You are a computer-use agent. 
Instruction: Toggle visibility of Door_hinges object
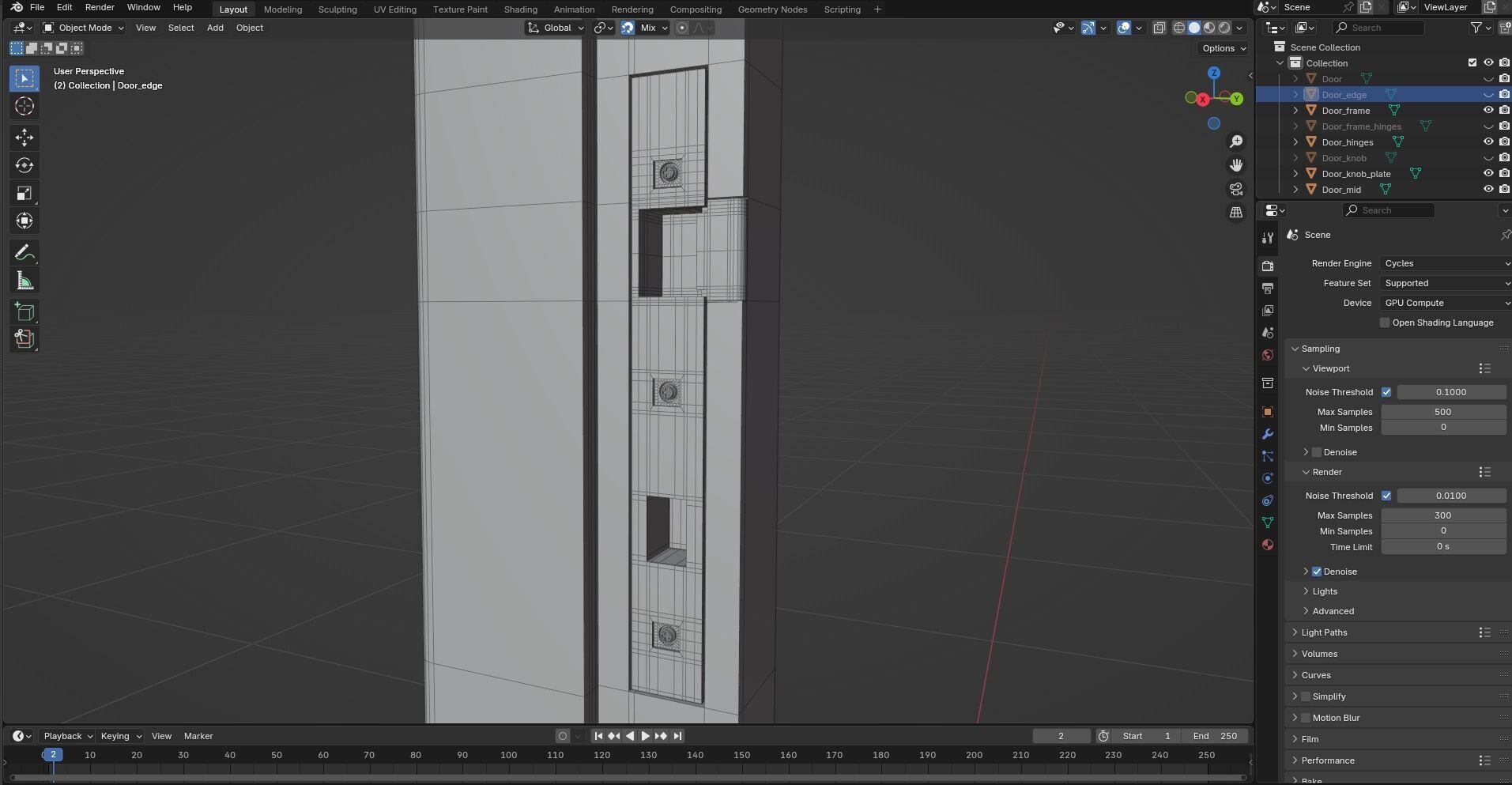(x=1488, y=142)
